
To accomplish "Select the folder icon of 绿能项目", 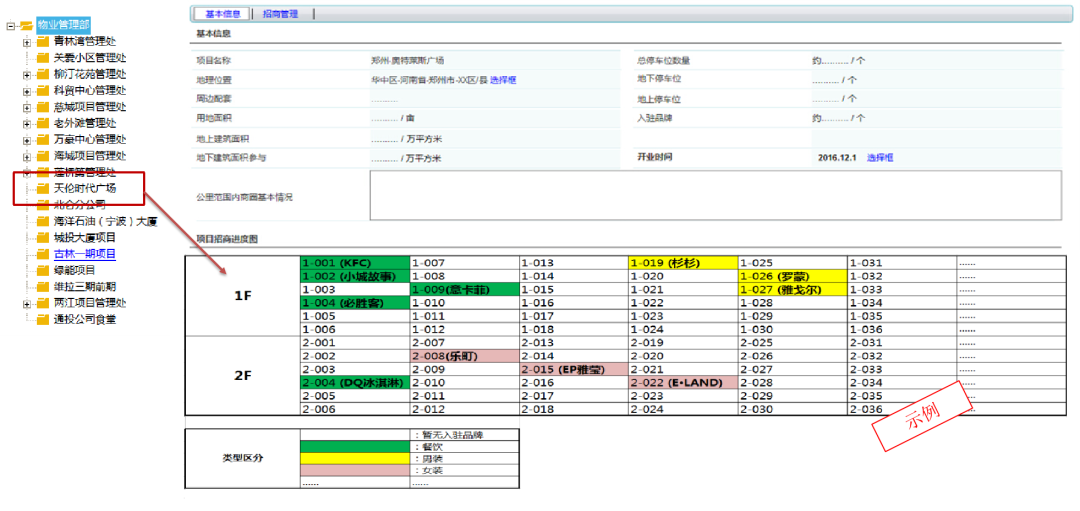I will [43, 270].
